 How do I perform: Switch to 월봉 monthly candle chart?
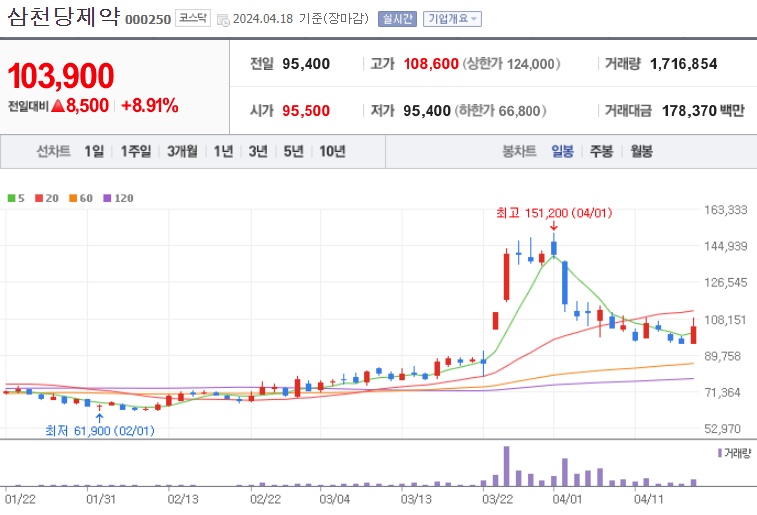coord(642,152)
